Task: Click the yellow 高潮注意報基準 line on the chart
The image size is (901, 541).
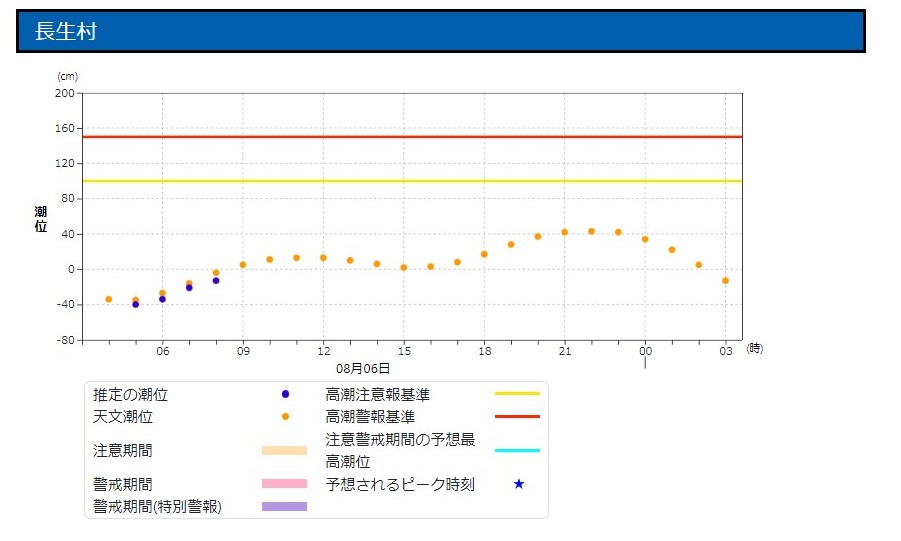Action: point(413,181)
